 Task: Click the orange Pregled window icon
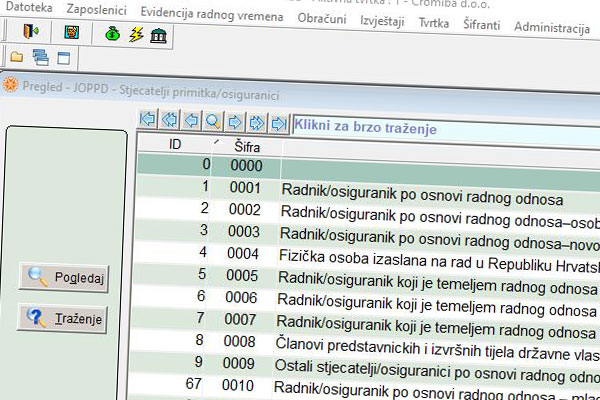[x=10, y=85]
